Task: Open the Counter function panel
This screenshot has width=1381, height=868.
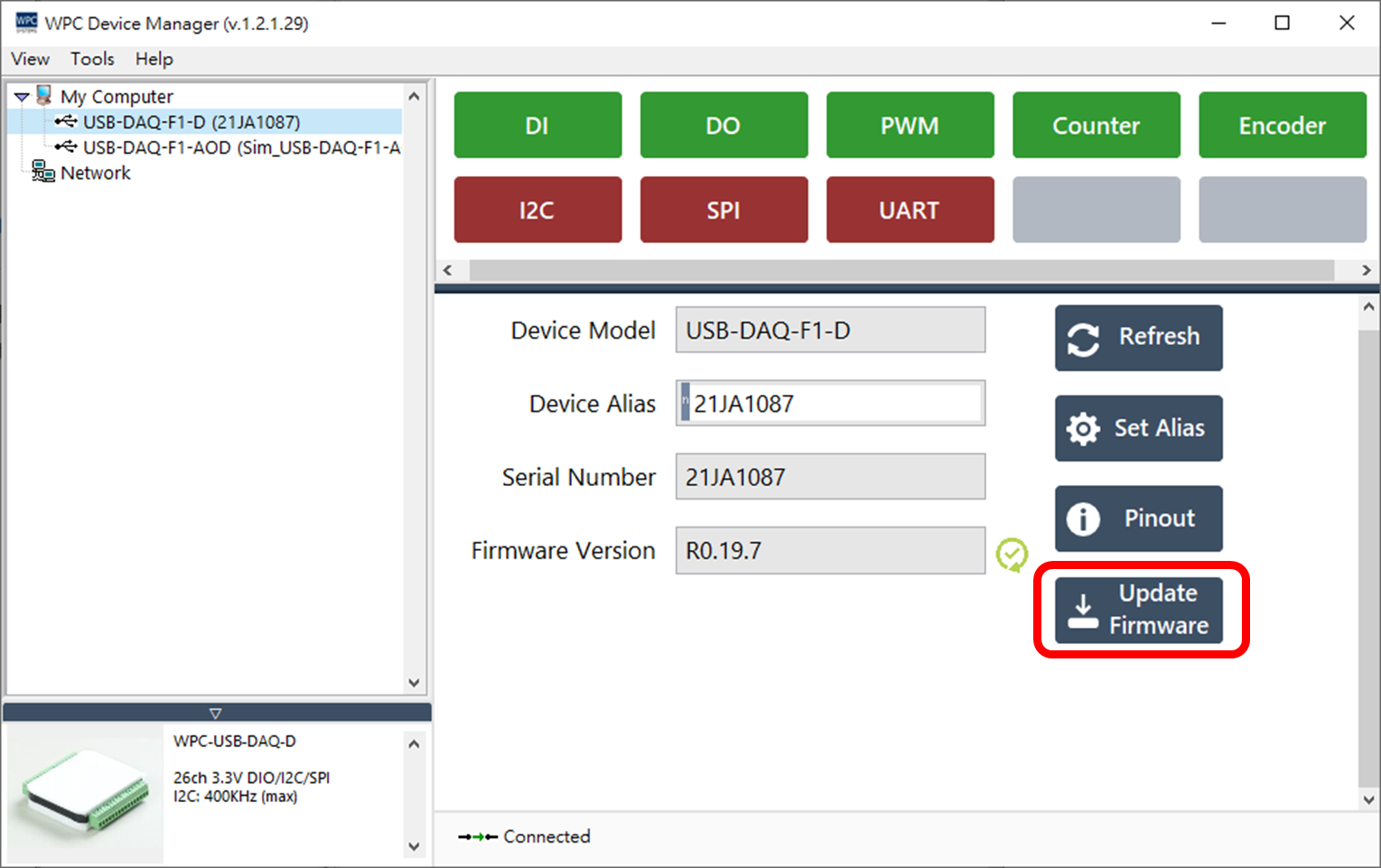Action: pos(1096,125)
